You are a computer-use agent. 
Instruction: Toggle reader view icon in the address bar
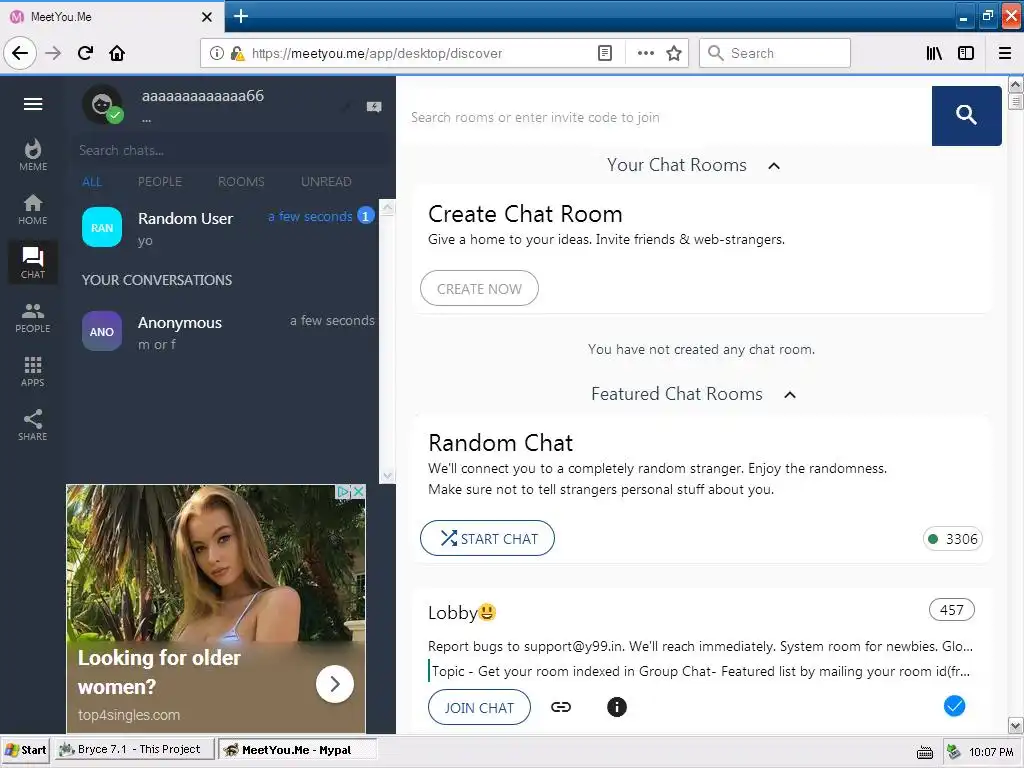click(x=605, y=53)
